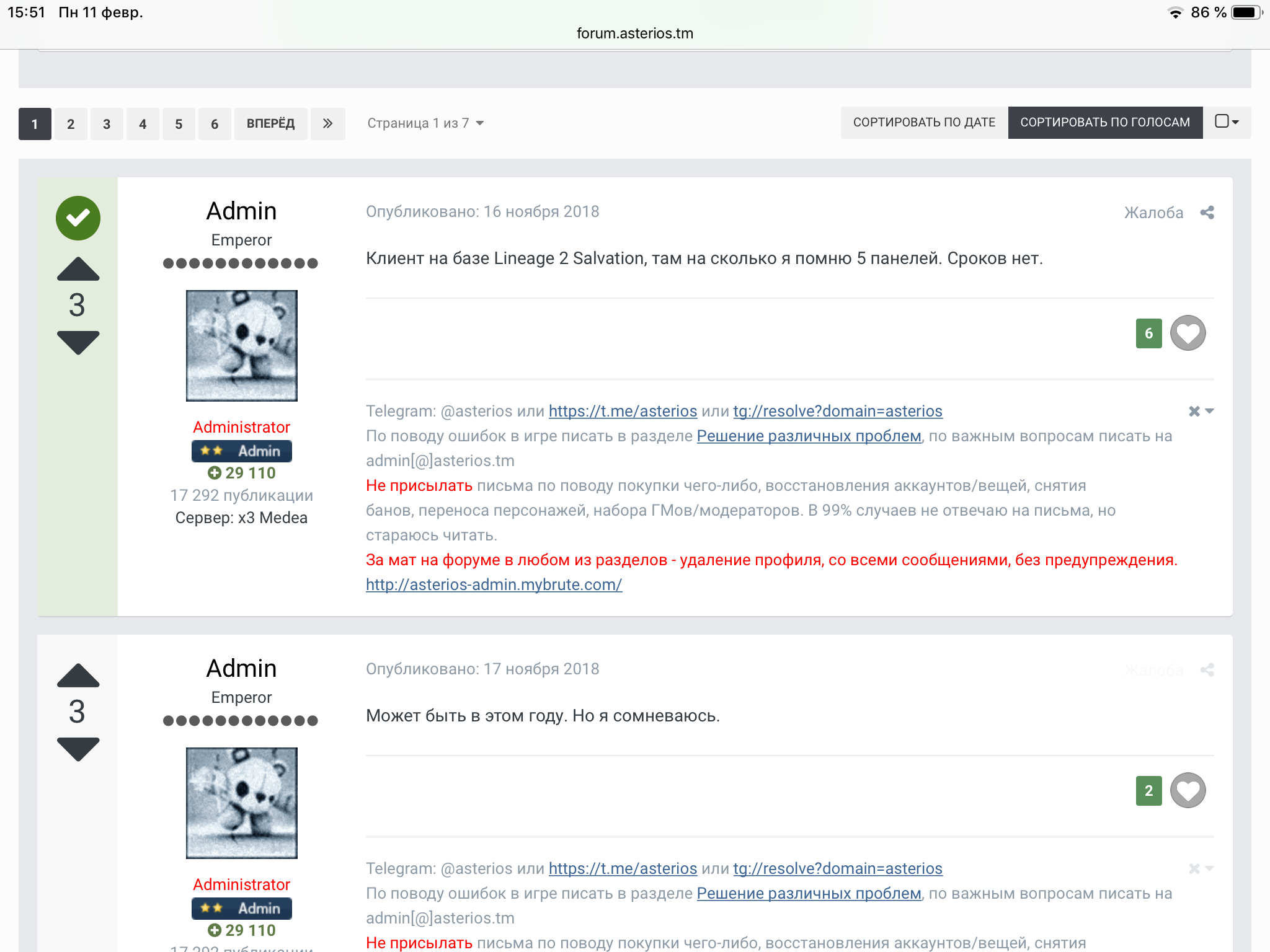1270x952 pixels.
Task: Switch to 'Сортировать по дате' sorting
Action: coord(924,123)
